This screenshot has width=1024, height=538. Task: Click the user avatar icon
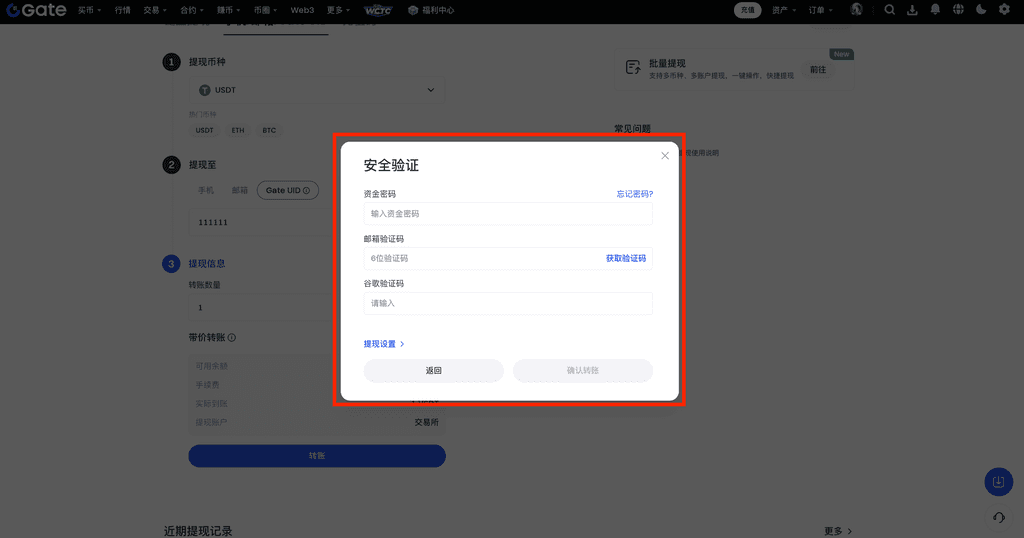coord(857,10)
